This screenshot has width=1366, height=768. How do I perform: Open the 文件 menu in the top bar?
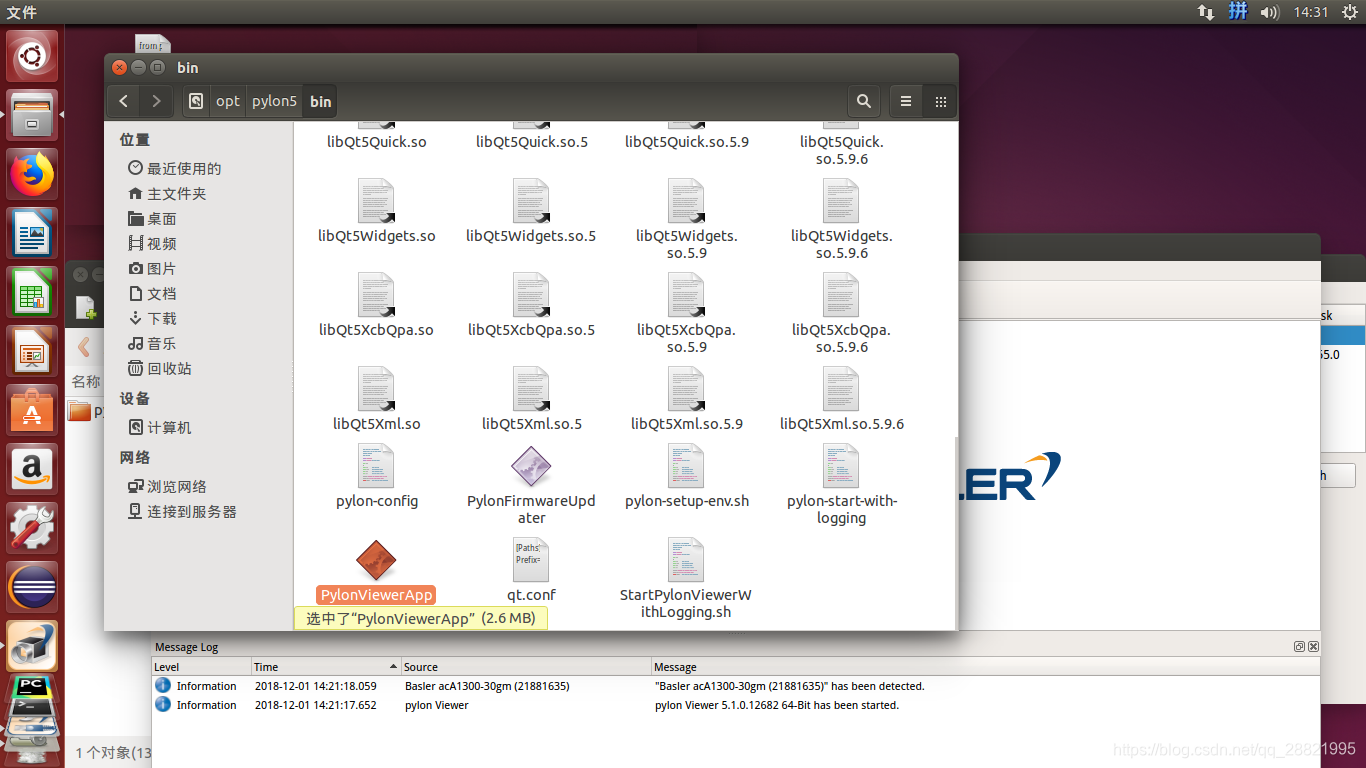click(21, 12)
